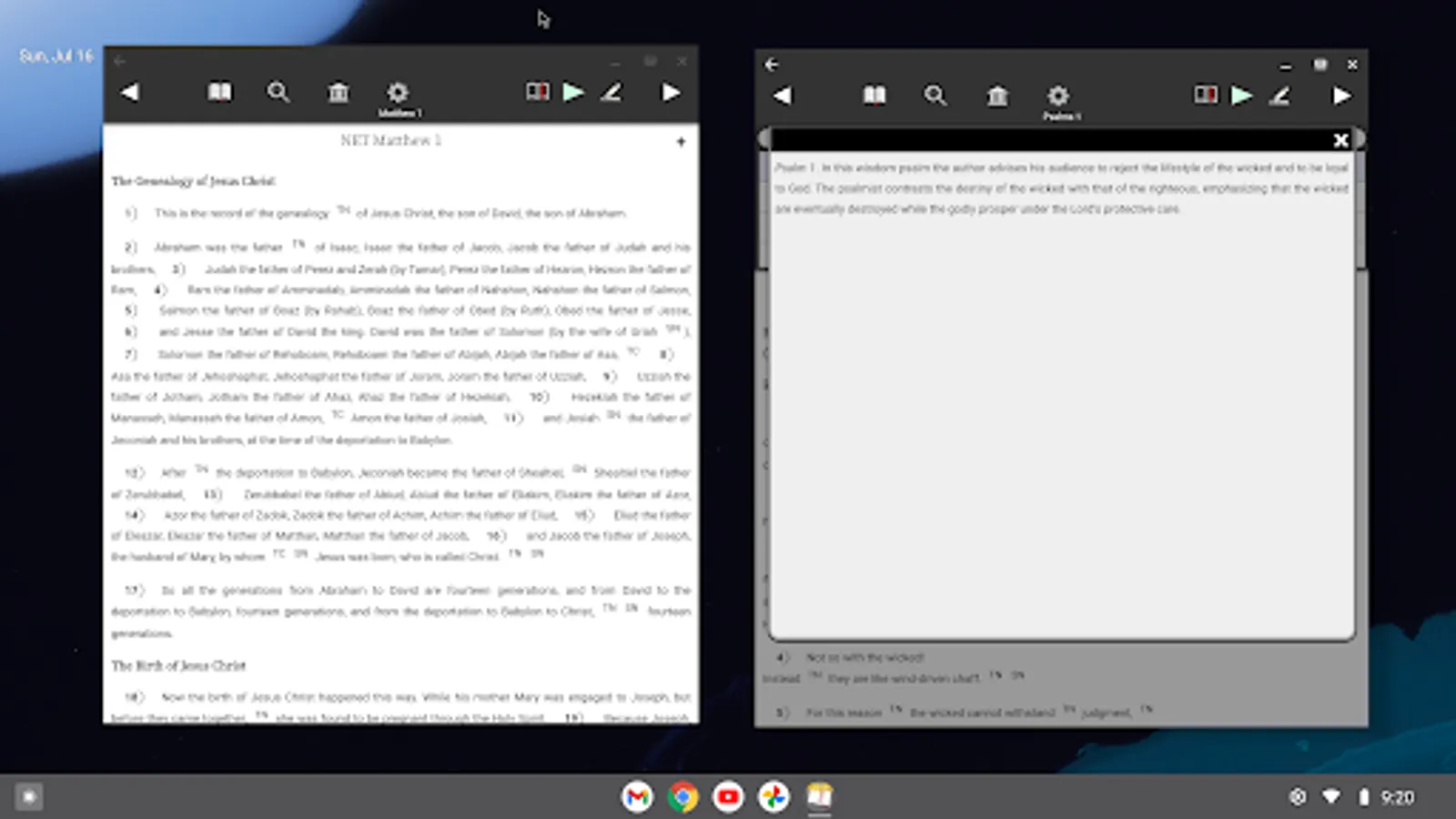Open the clock showing 9:20 in tray
The height and width of the screenshot is (819, 1456).
point(1398,798)
